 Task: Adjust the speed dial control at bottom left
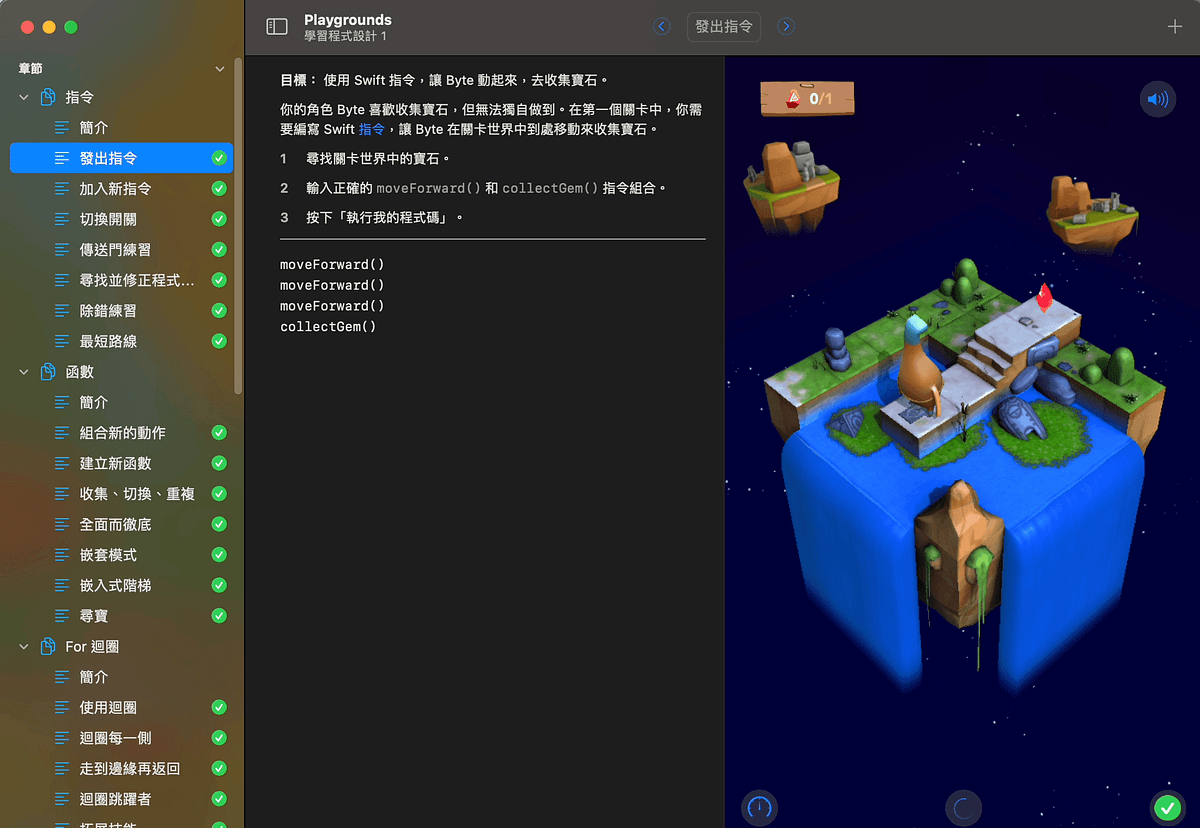(x=759, y=807)
